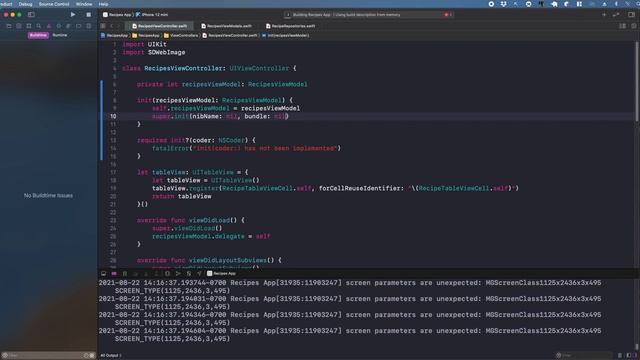
Task: Open the Test navigator icon
Action: [58, 26]
